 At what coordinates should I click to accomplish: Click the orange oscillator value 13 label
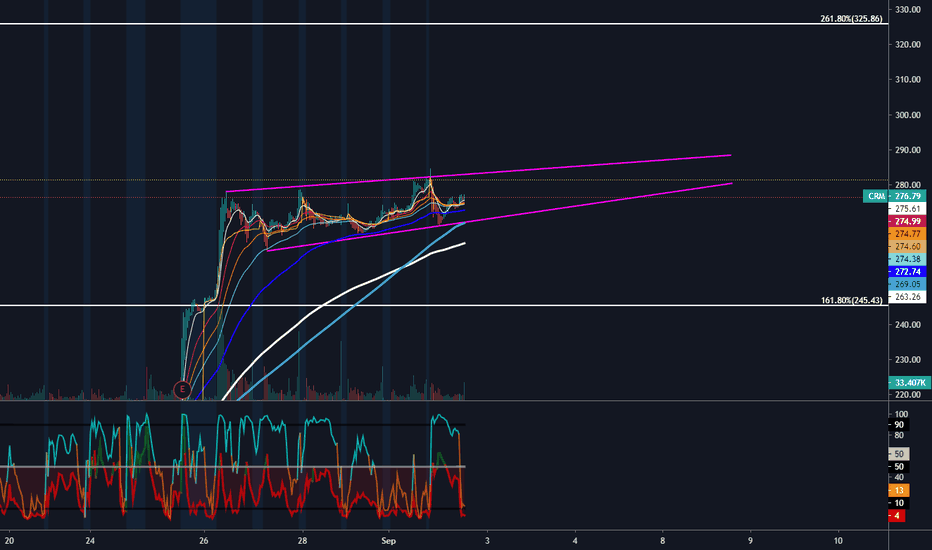click(x=899, y=491)
